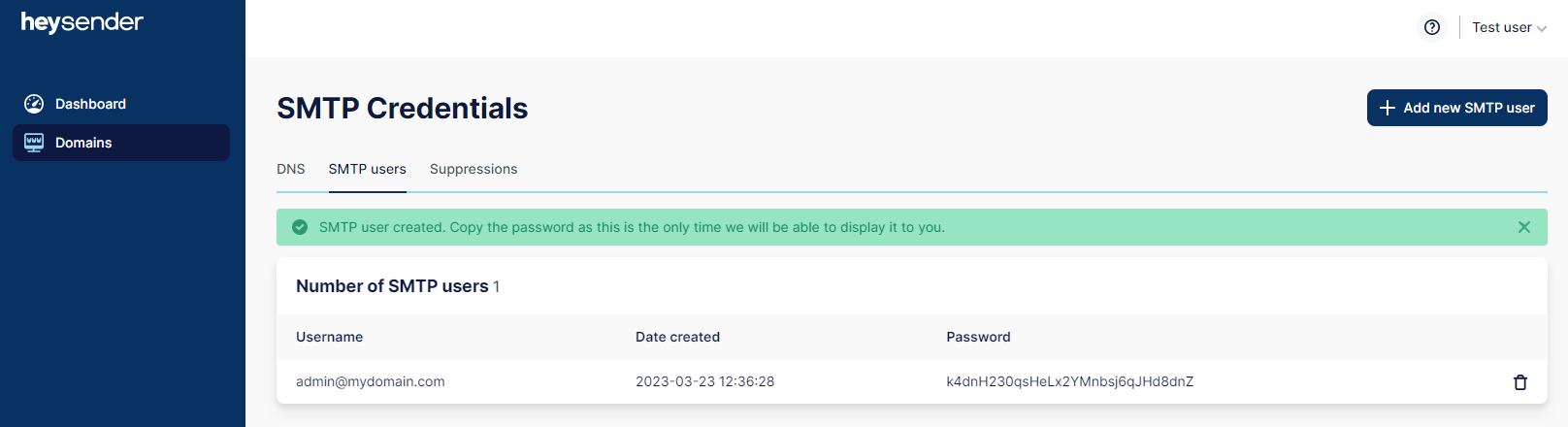Select the SMTP users tab

368,169
